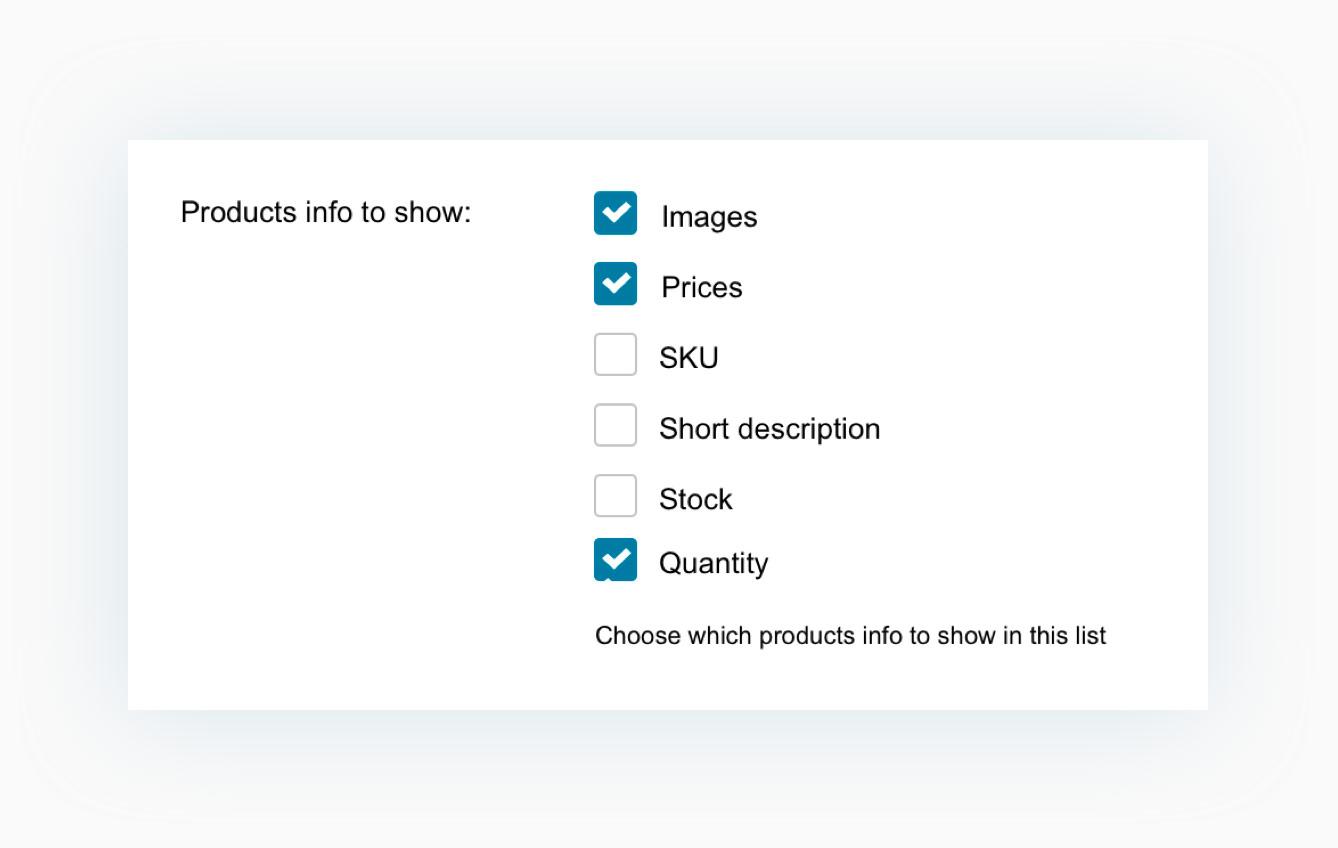Click the "SKU" label text
The image size is (1338, 848).
689,358
